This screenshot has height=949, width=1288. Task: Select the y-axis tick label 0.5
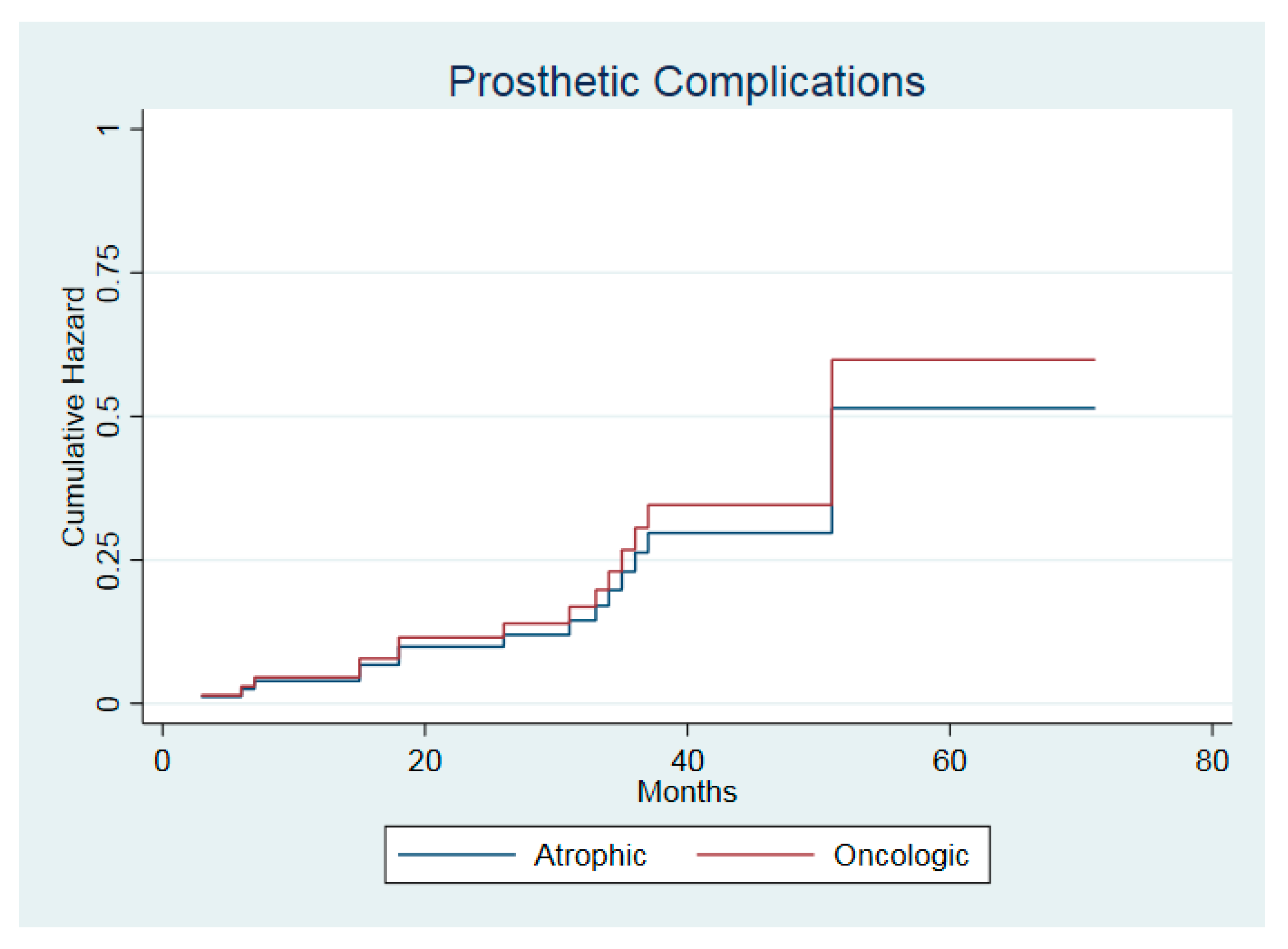click(x=108, y=416)
